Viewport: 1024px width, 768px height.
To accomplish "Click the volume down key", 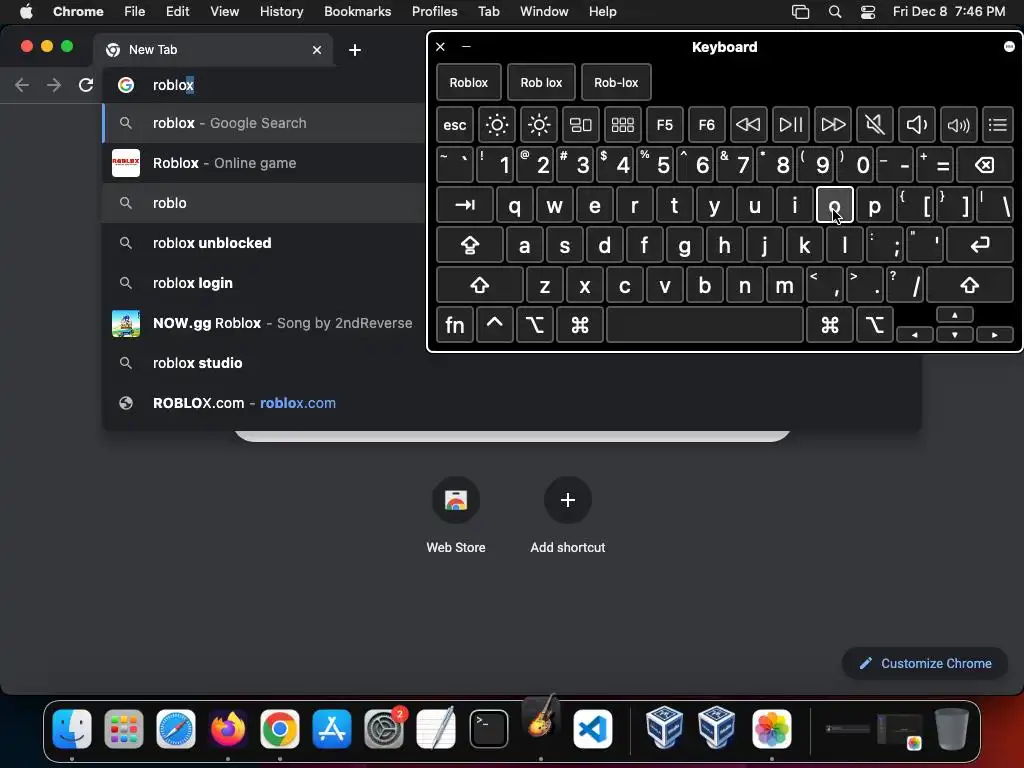I will [916, 125].
